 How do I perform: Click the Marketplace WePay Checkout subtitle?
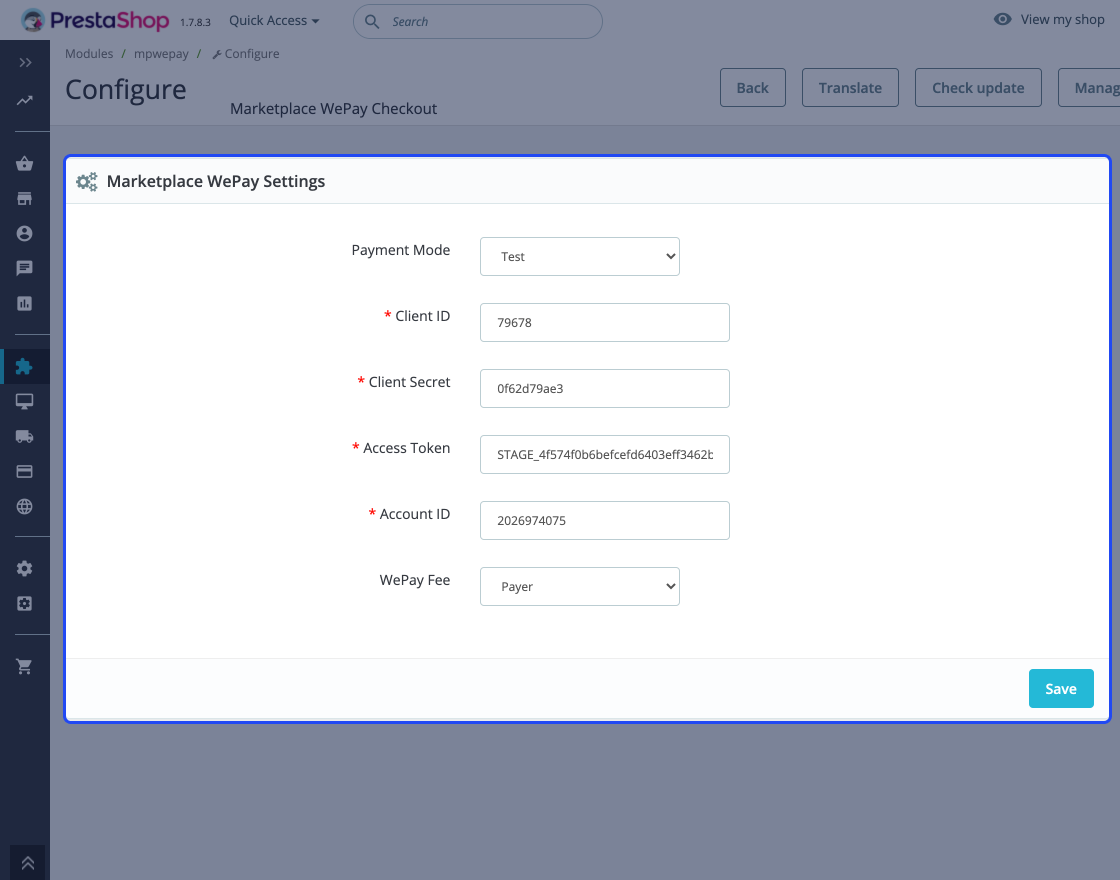(x=334, y=109)
